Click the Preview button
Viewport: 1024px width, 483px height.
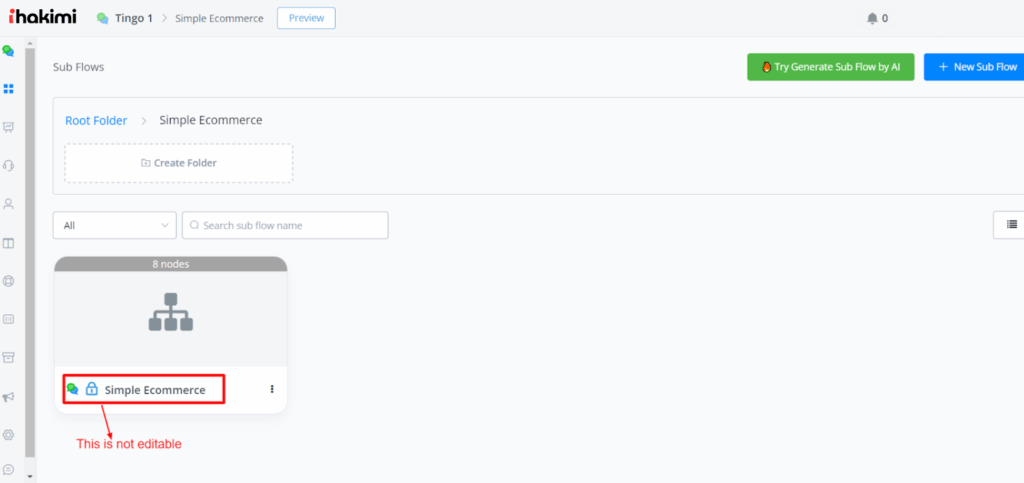click(306, 18)
